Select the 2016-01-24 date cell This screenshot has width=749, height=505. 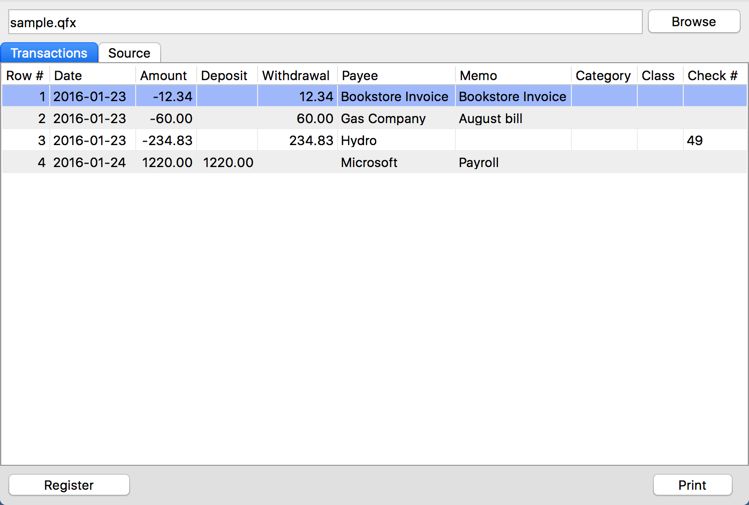(x=92, y=162)
